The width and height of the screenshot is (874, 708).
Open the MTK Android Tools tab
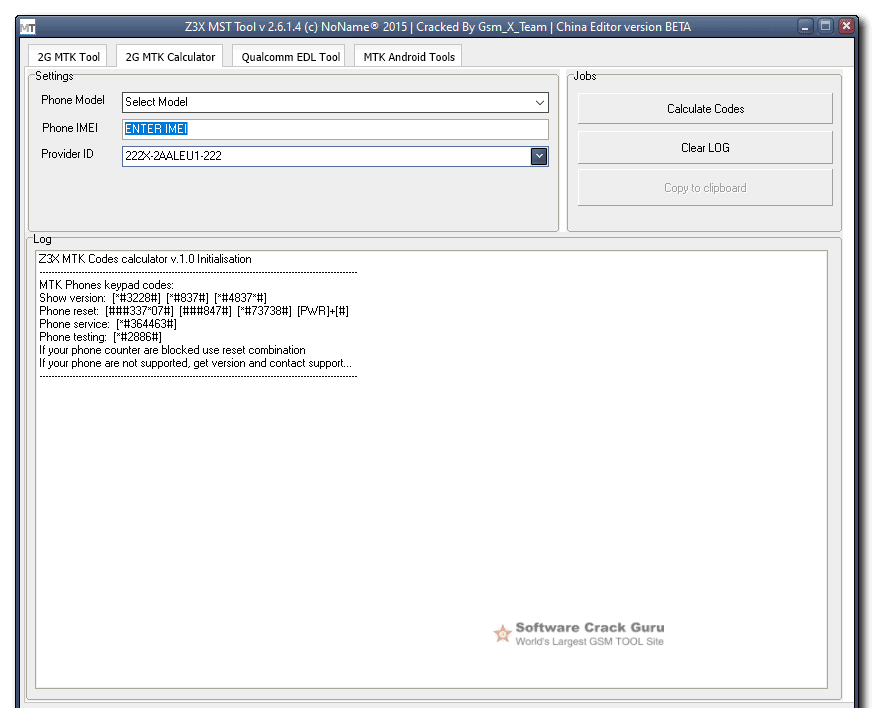pos(409,57)
